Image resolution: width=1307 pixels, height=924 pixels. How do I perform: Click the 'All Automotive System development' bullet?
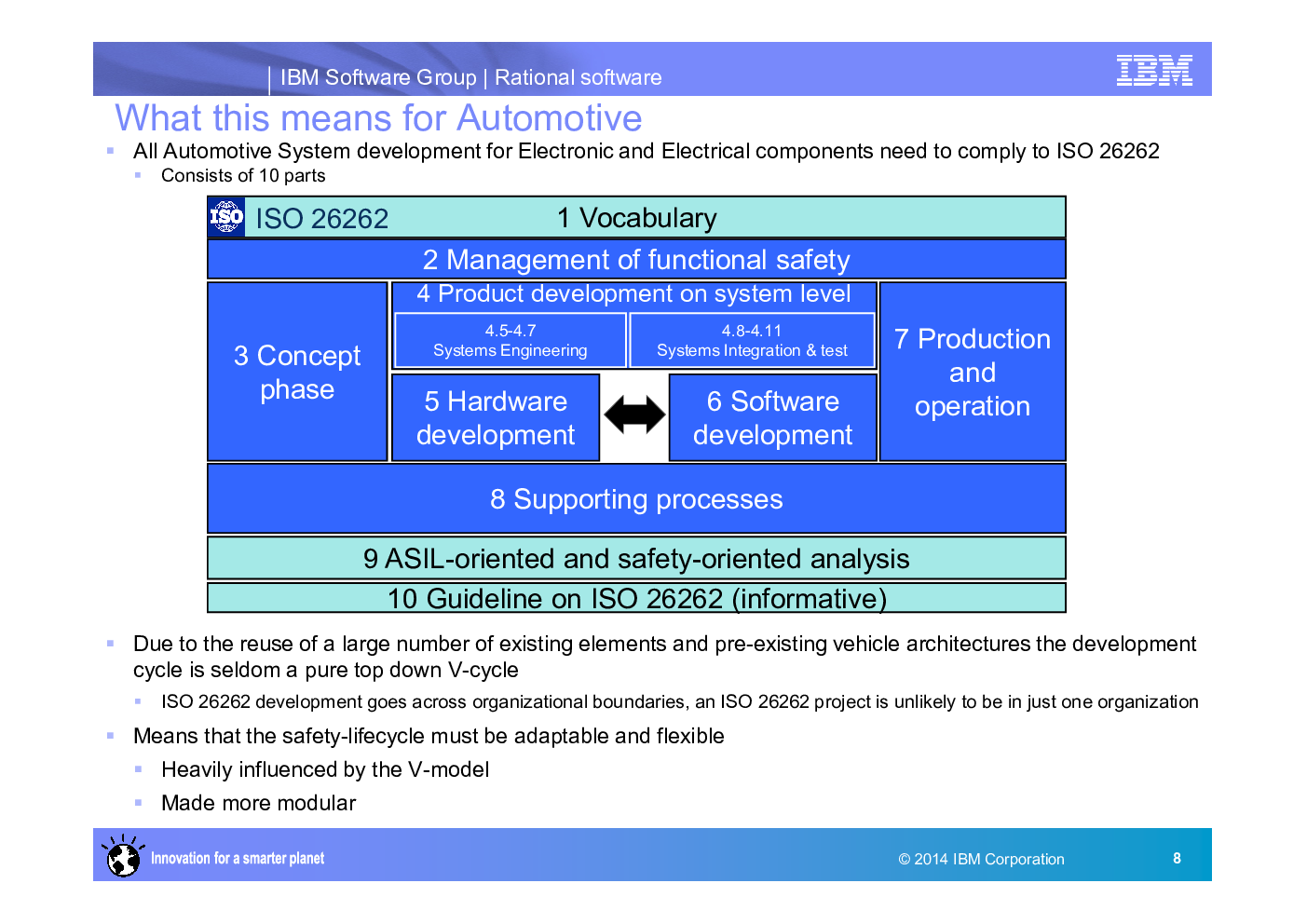pyautogui.click(x=647, y=151)
